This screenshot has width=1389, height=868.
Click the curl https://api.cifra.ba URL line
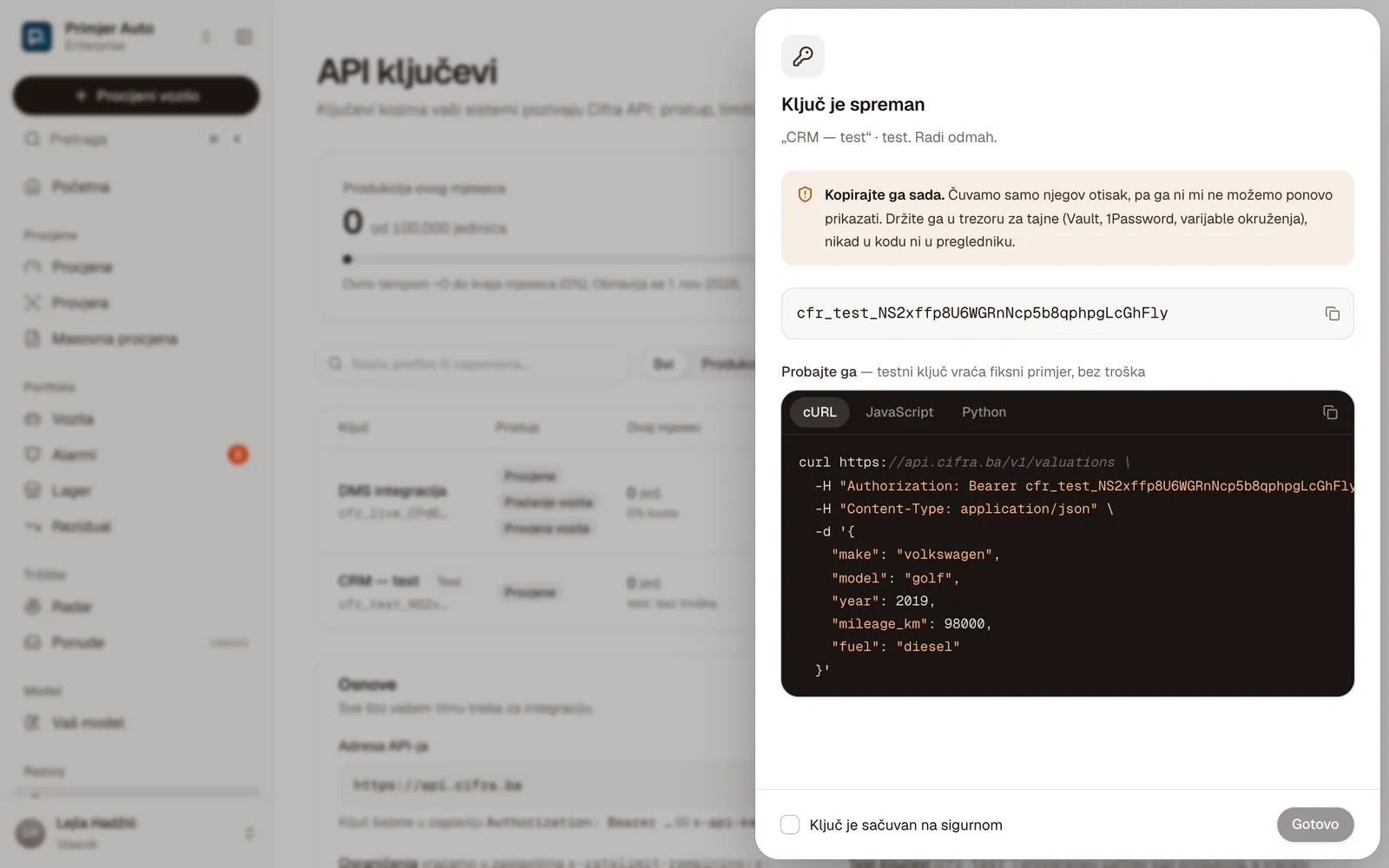[964, 463]
